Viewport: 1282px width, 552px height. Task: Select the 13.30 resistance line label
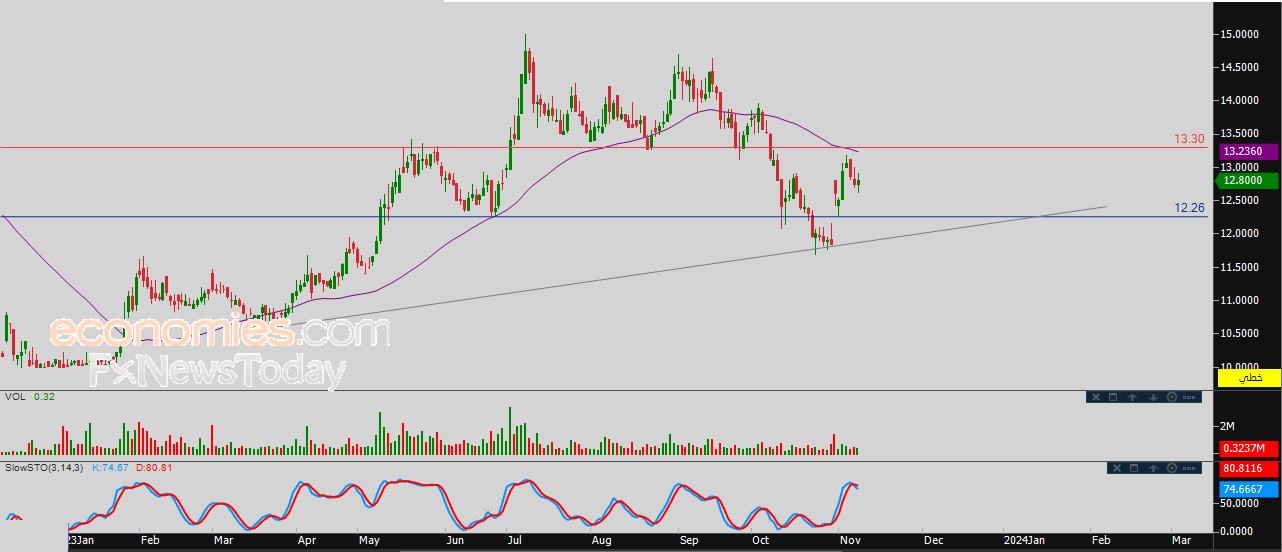tap(1189, 139)
